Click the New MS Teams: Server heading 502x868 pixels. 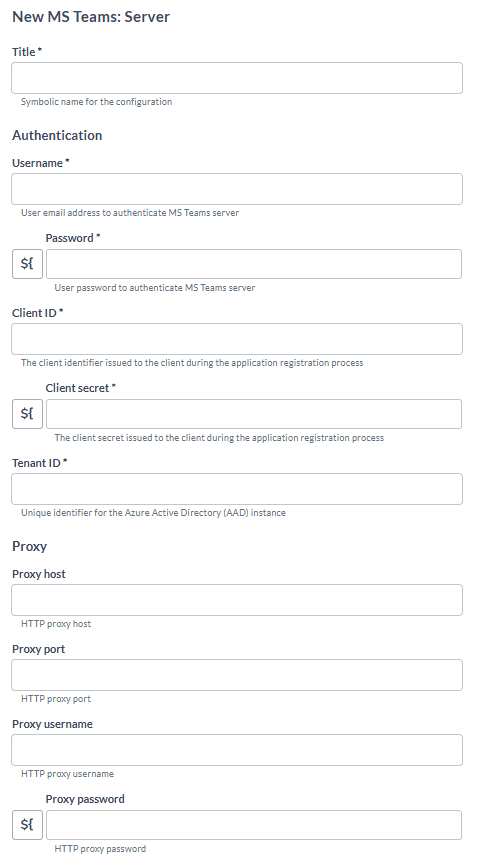point(91,17)
